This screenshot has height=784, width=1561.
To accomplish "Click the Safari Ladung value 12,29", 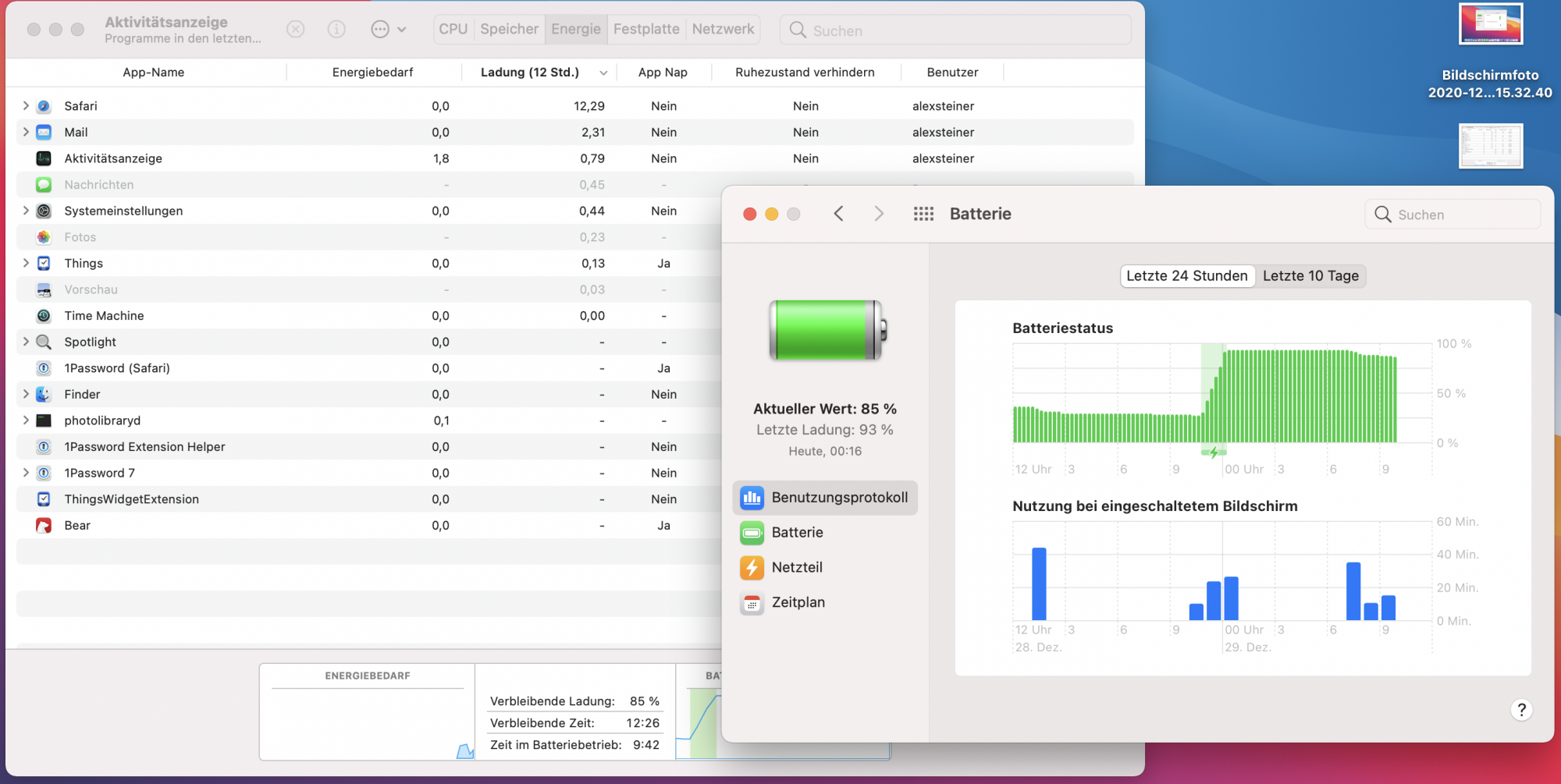I will click(x=589, y=106).
